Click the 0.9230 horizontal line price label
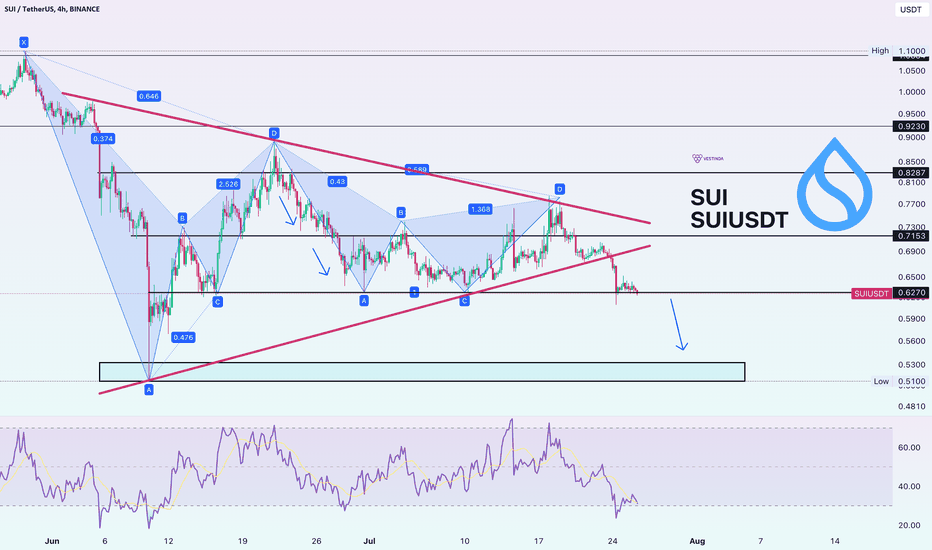932x550 pixels. click(911, 127)
